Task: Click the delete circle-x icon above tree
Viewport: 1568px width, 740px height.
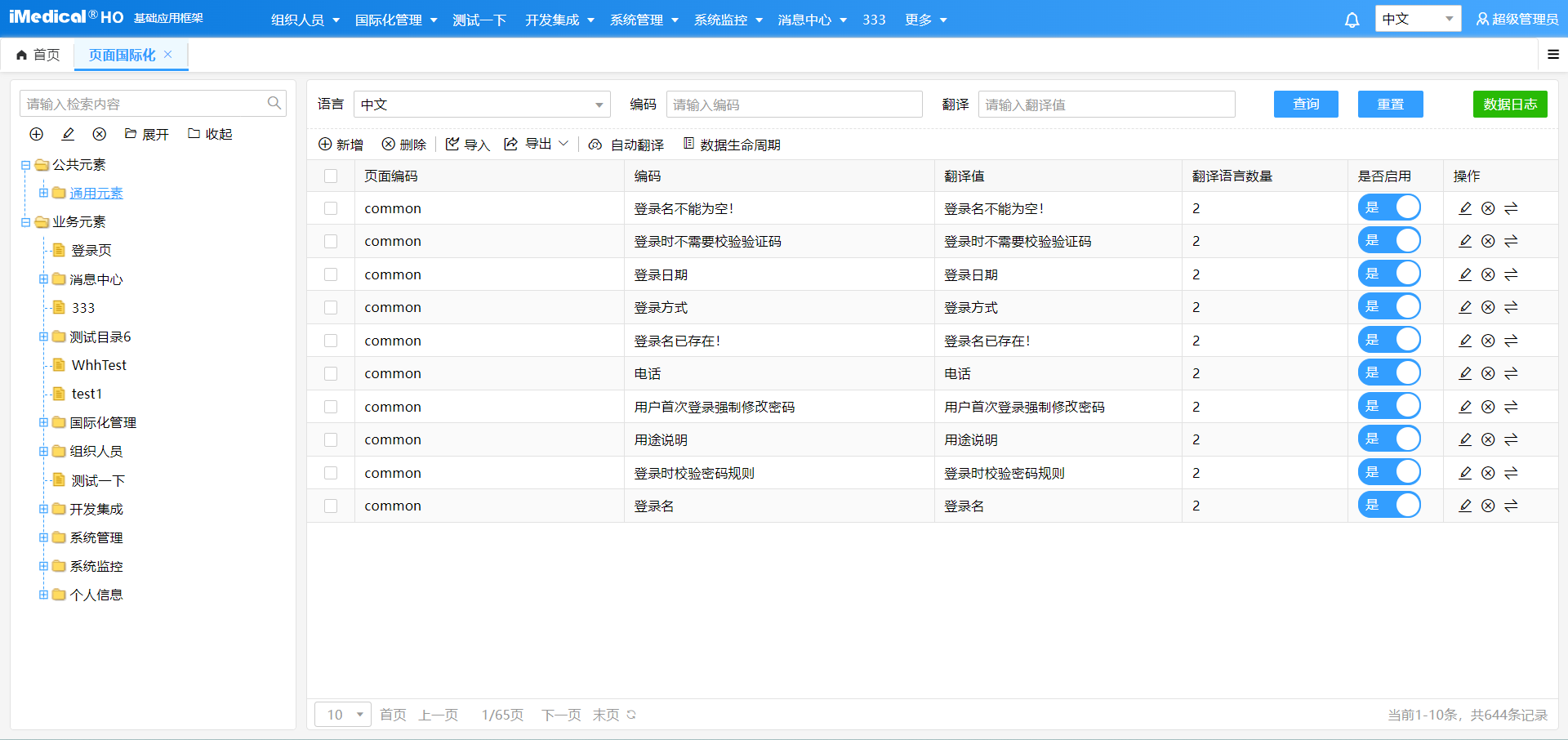Action: 99,134
